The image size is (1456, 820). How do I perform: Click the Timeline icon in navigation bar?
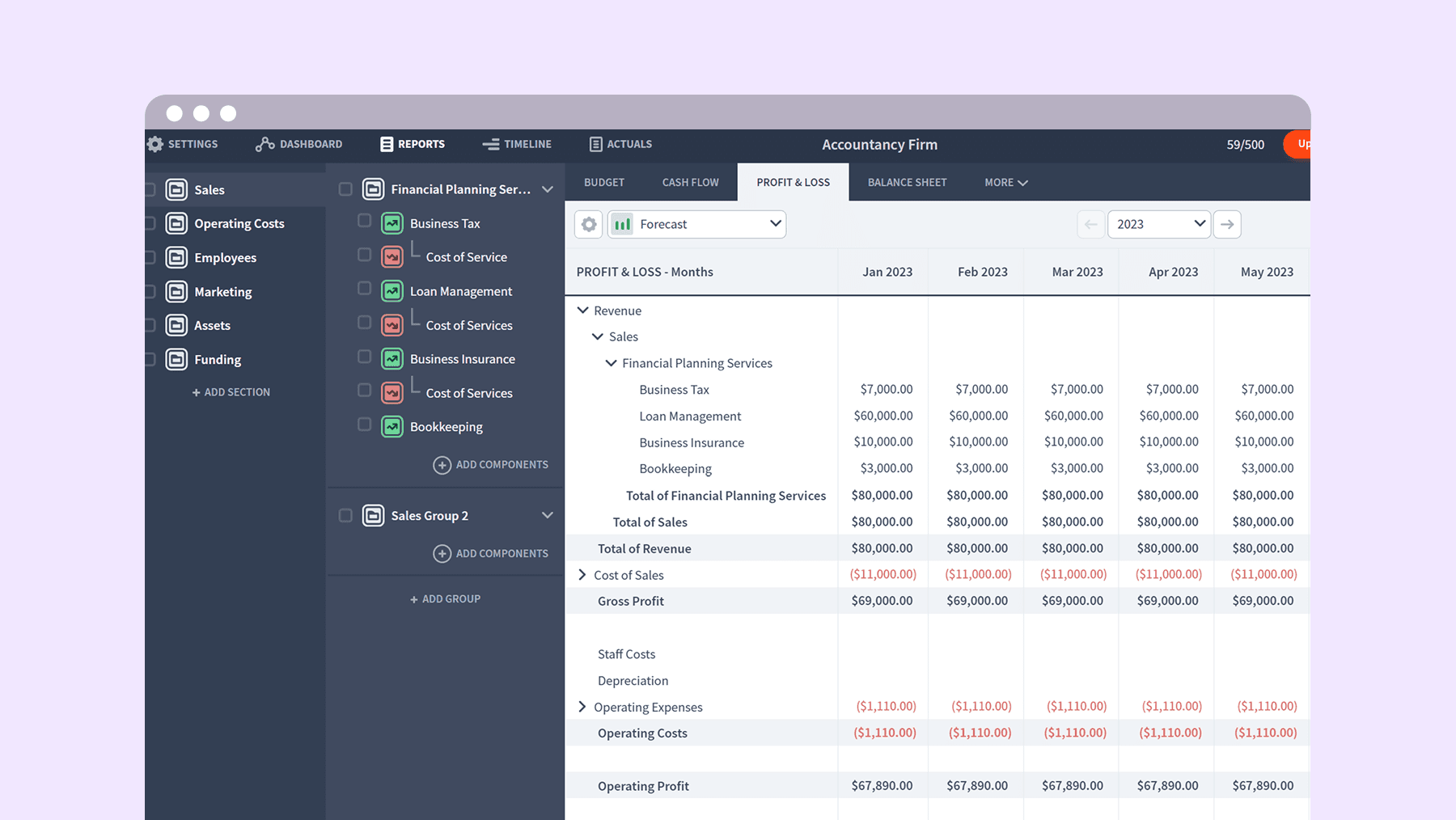point(491,144)
